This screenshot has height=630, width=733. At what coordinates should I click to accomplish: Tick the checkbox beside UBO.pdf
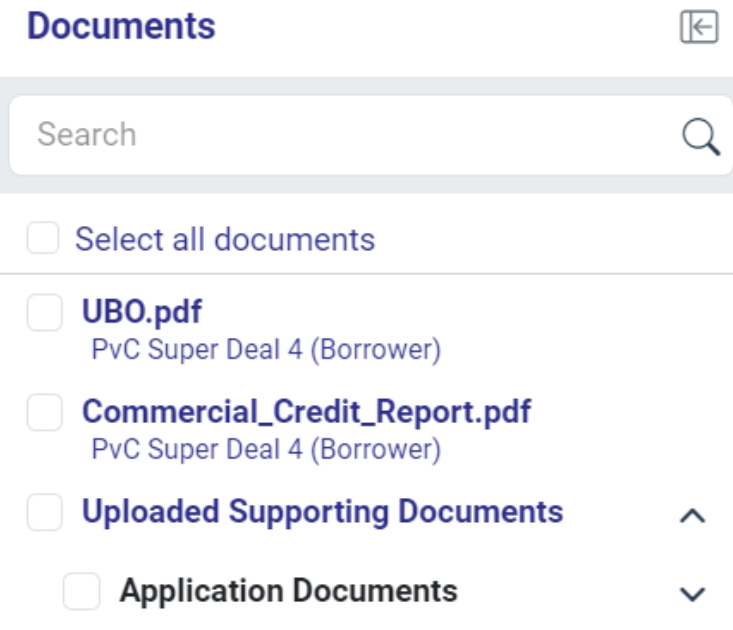44,313
